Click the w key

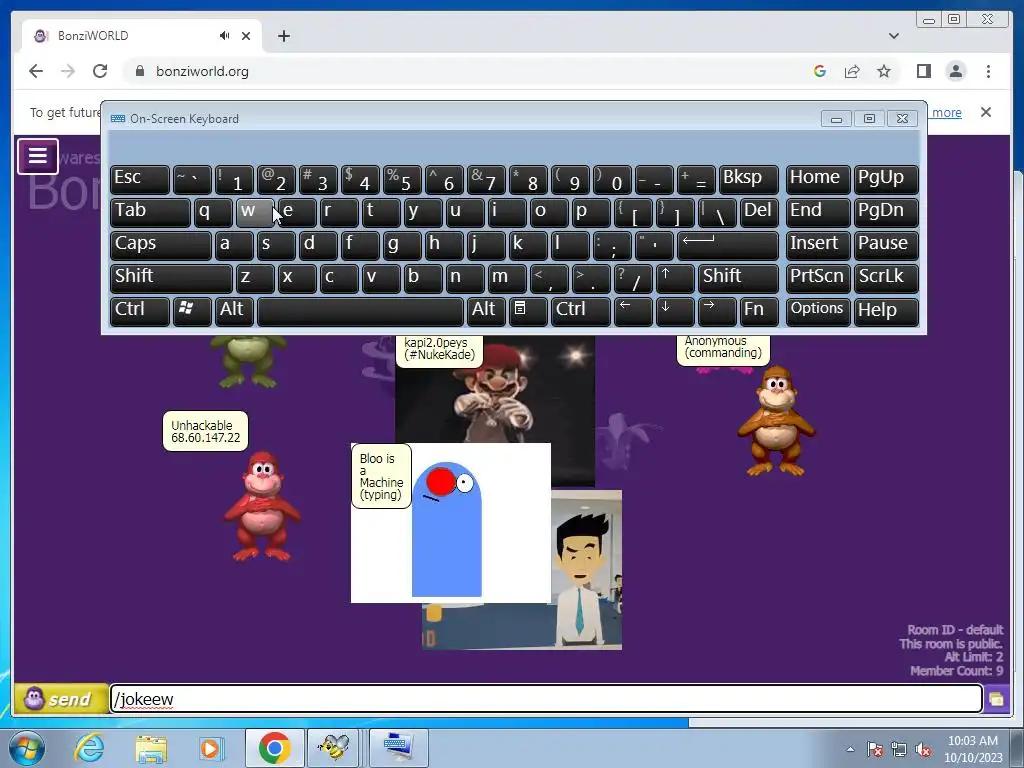pos(255,213)
